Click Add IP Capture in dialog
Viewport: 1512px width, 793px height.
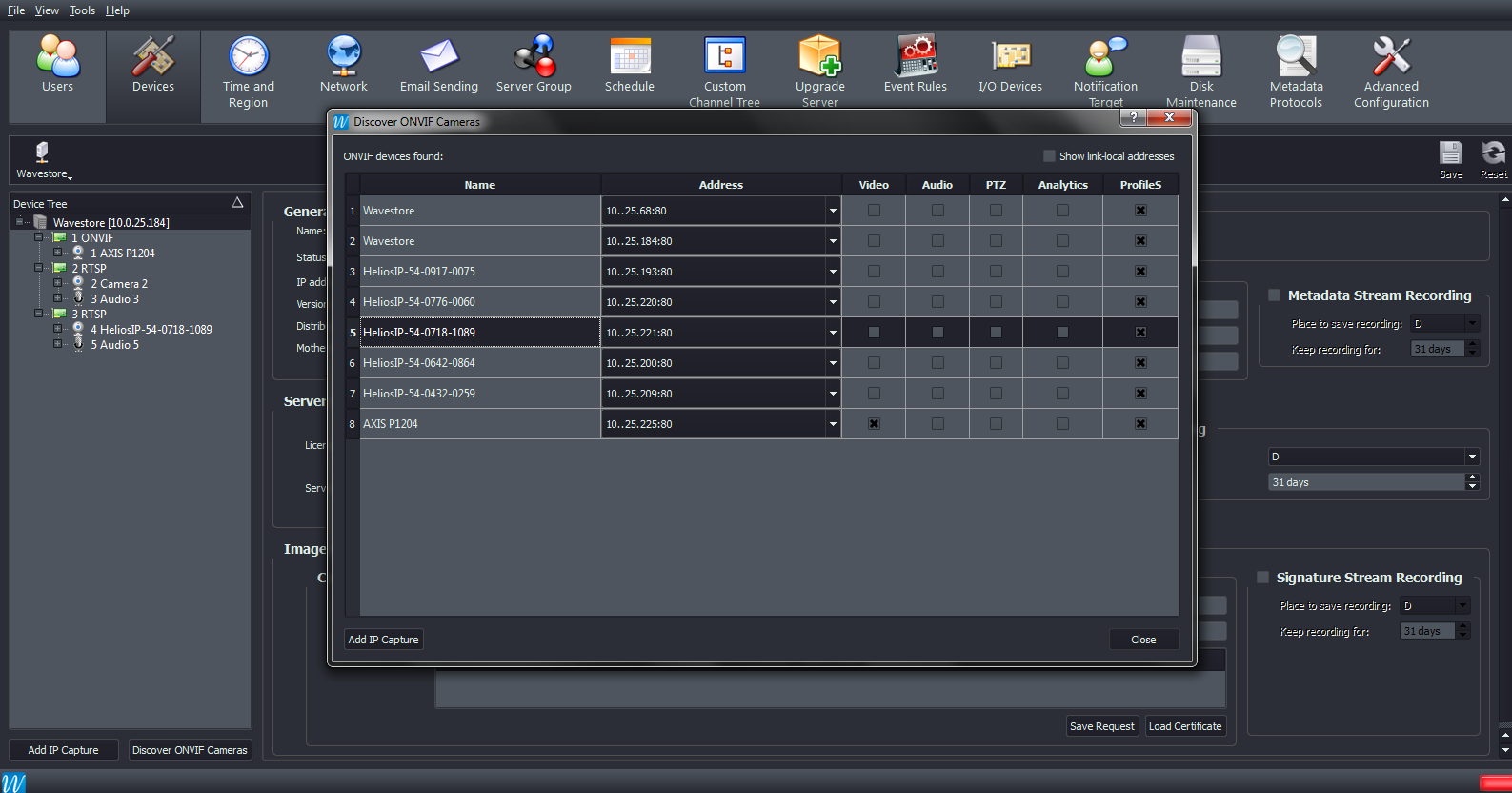tap(383, 640)
